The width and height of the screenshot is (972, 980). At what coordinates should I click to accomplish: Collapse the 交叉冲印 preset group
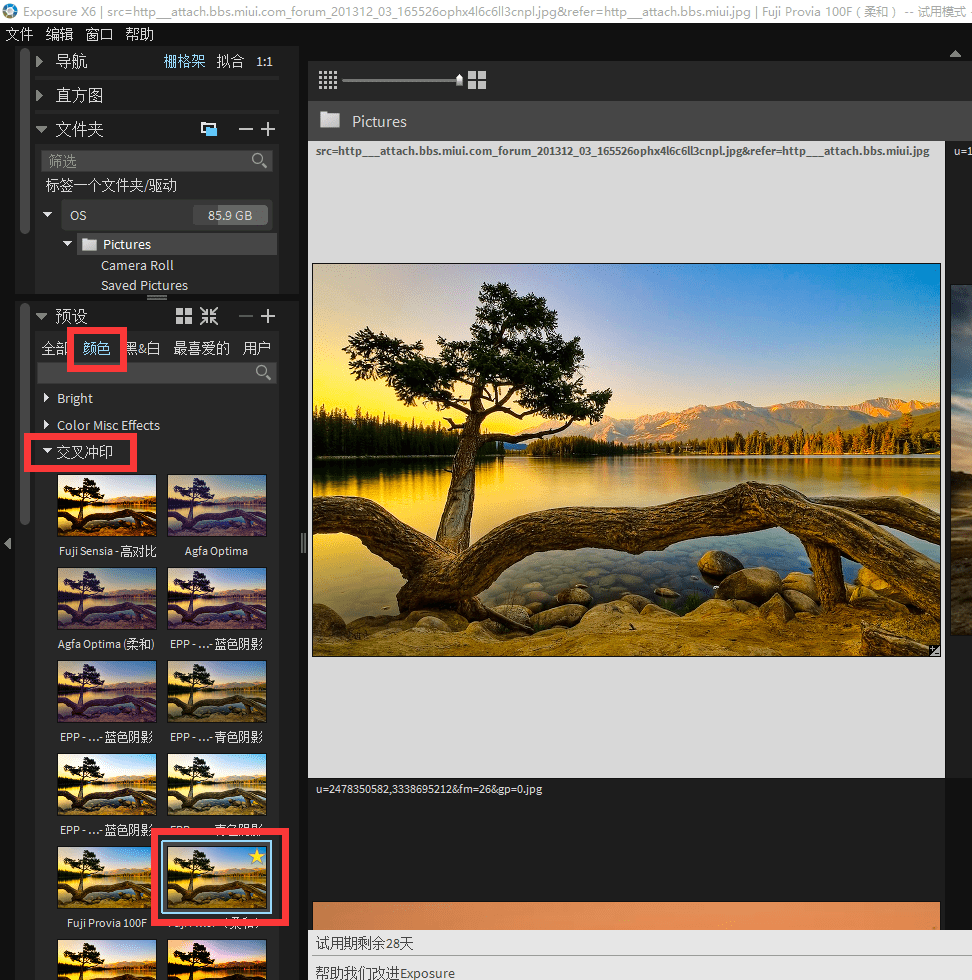pos(47,450)
